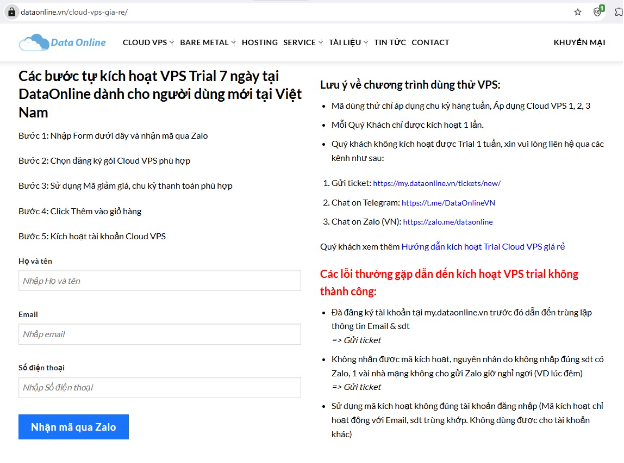624x463 pixels.
Task: Open the CLOUD VPS menu item
Action: [x=145, y=42]
